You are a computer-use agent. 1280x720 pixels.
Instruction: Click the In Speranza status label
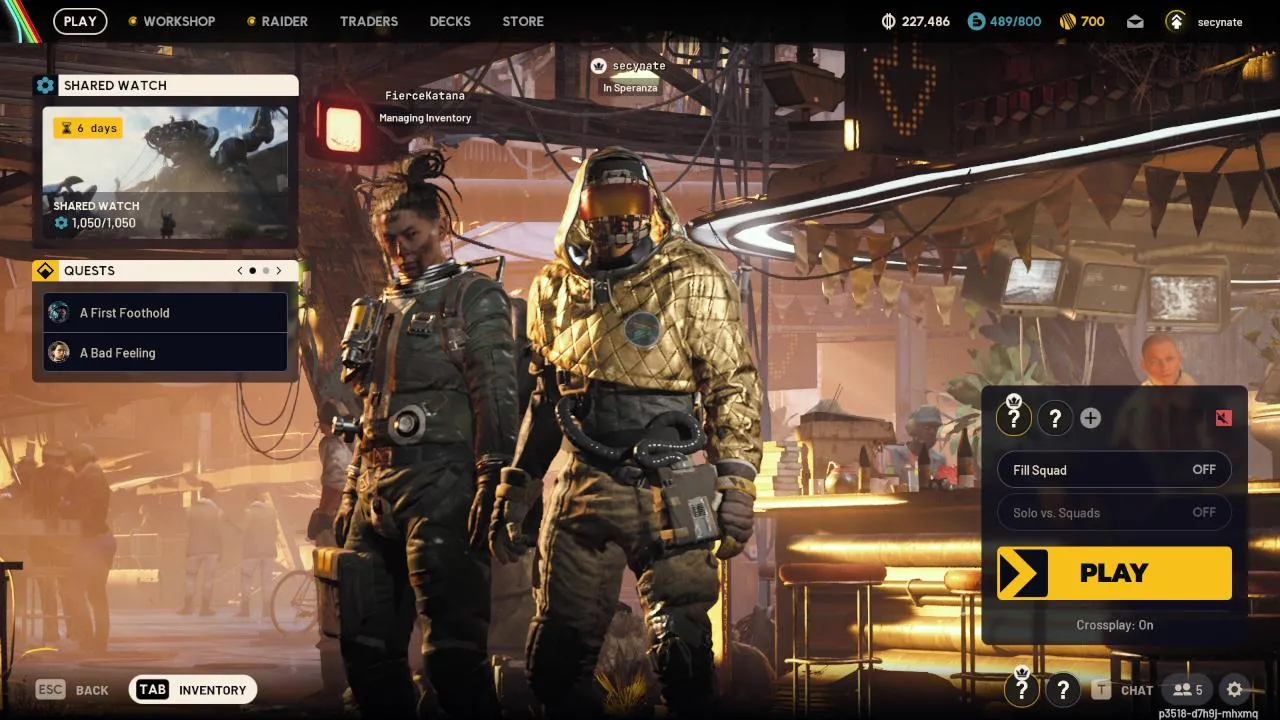click(x=630, y=88)
